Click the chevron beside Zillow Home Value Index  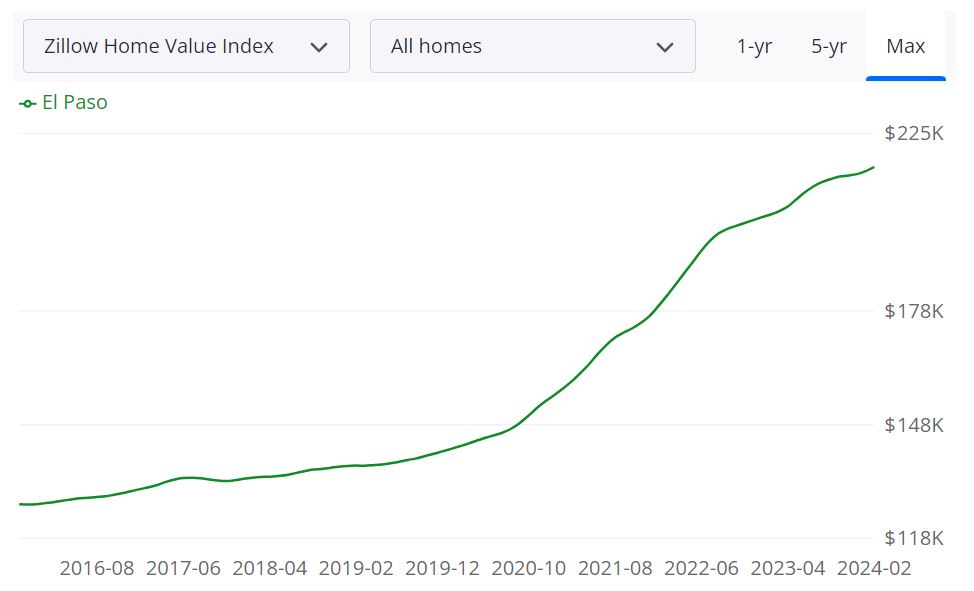319,47
